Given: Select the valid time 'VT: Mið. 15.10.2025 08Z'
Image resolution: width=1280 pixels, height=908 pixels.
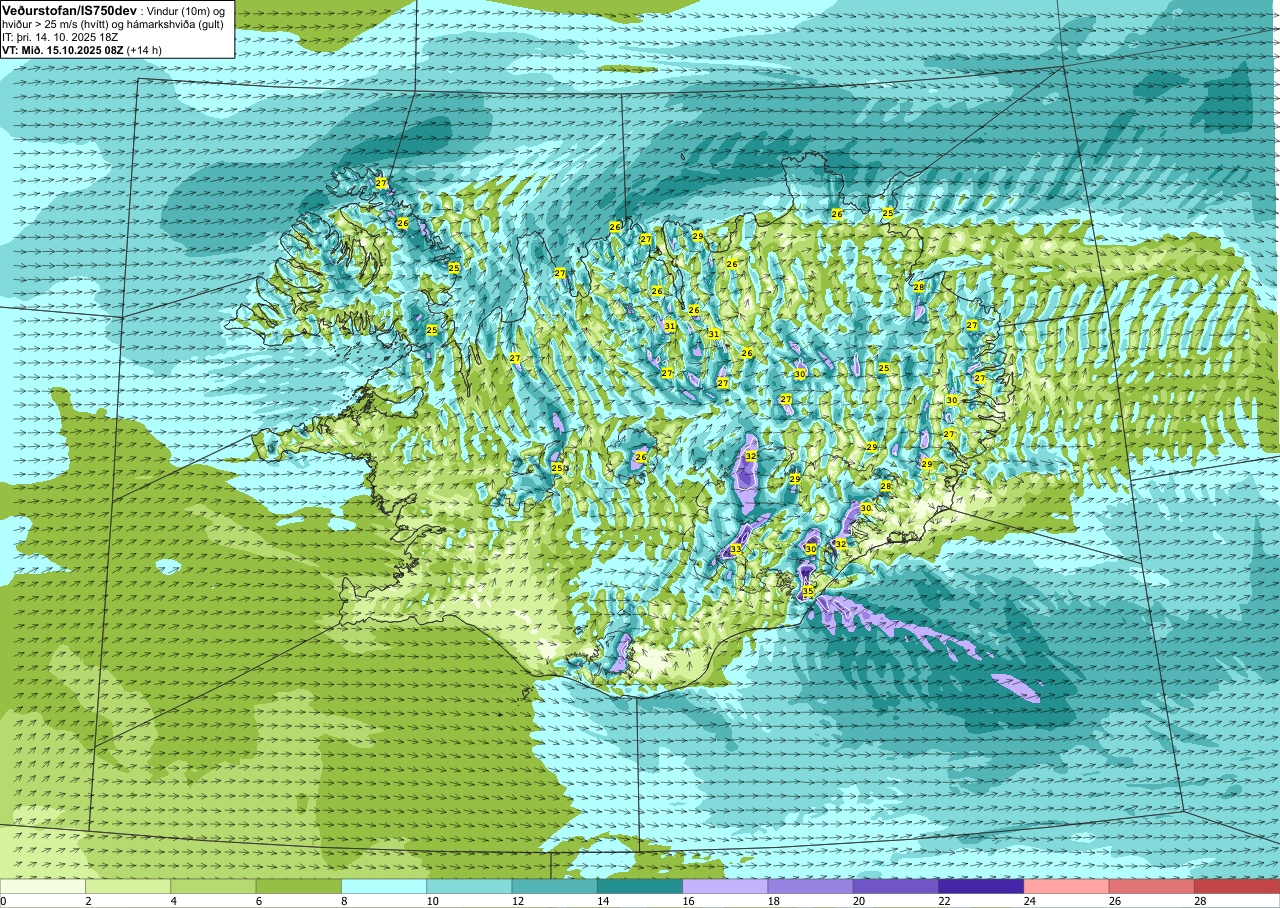Looking at the screenshot, I should coord(62,49).
